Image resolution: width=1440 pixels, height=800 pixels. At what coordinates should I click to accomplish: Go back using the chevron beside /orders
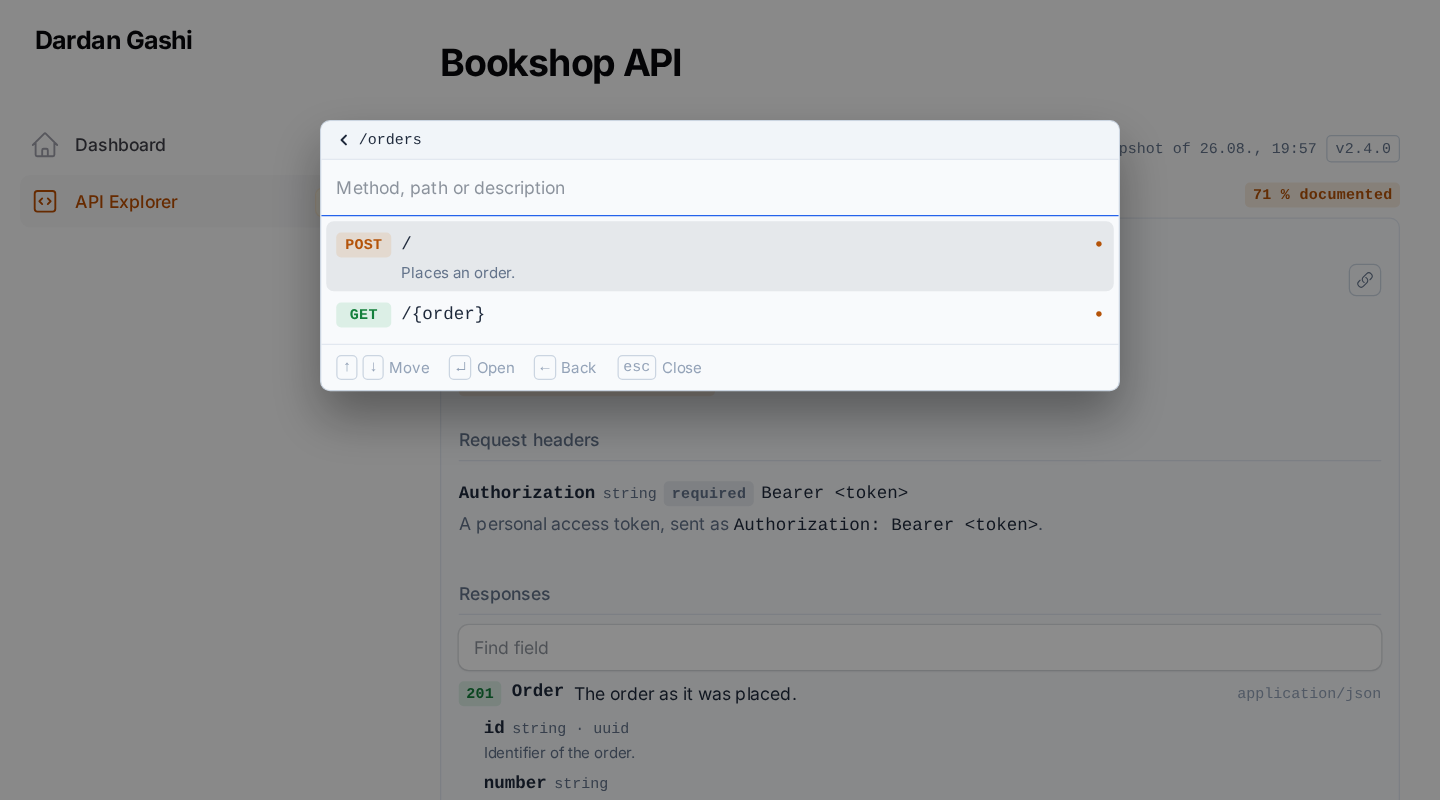(x=344, y=140)
